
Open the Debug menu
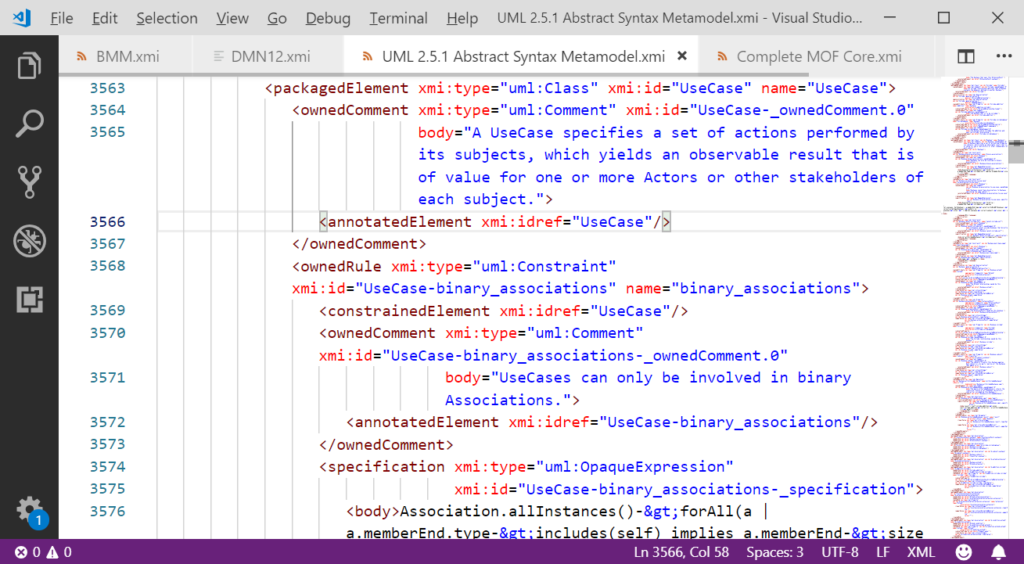click(328, 18)
